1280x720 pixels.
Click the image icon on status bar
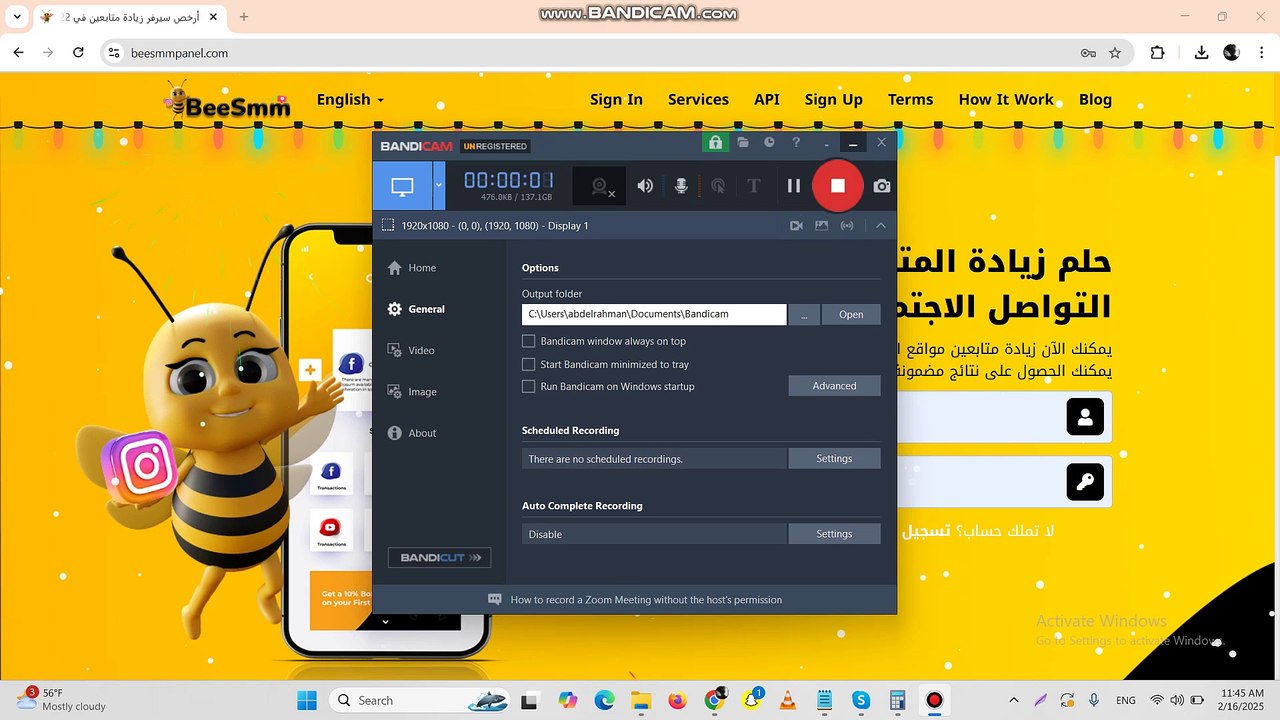pos(822,226)
